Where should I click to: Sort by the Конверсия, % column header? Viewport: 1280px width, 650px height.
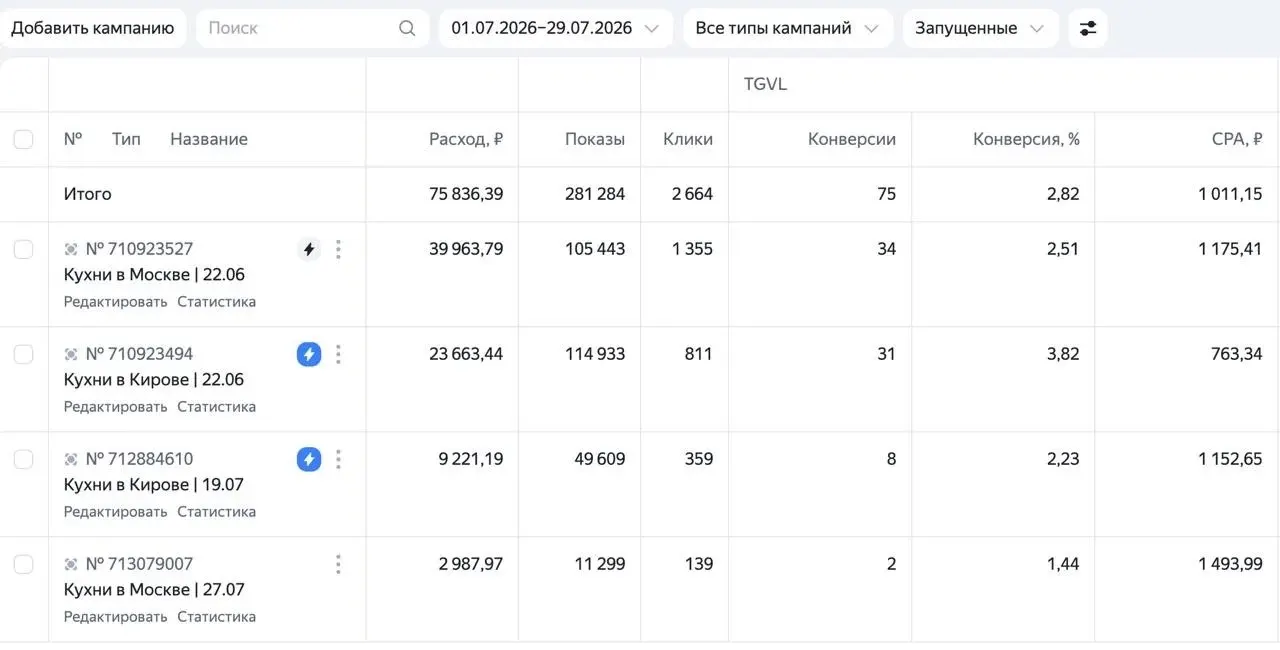point(1027,139)
